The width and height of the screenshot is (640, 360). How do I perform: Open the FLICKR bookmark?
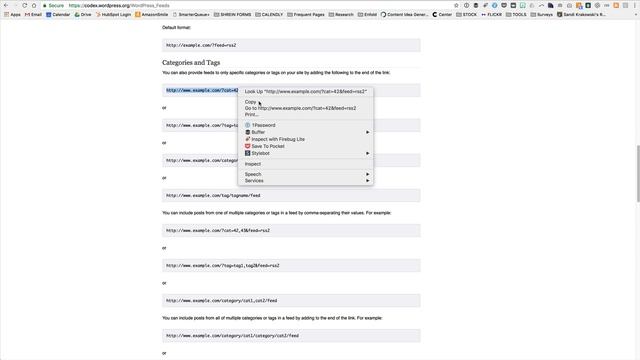pyautogui.click(x=491, y=14)
